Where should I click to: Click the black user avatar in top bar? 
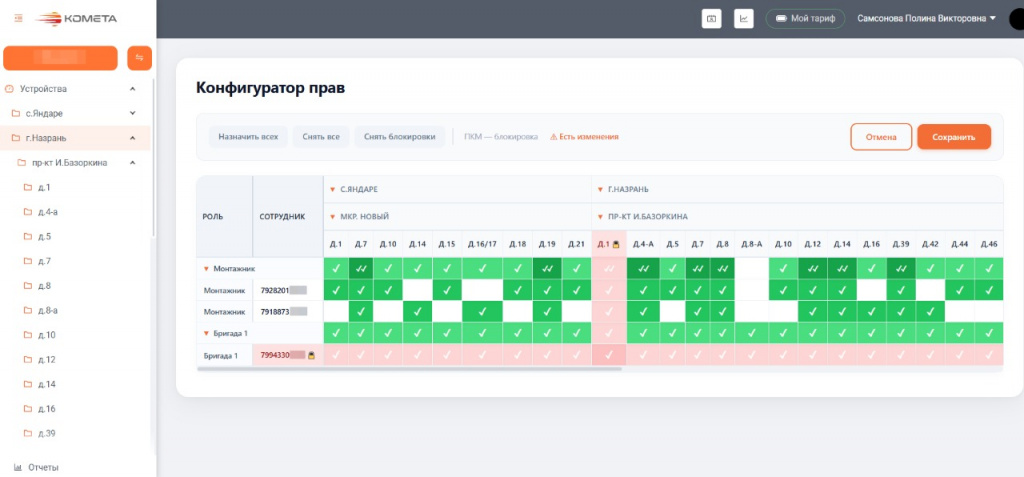[x=1016, y=19]
